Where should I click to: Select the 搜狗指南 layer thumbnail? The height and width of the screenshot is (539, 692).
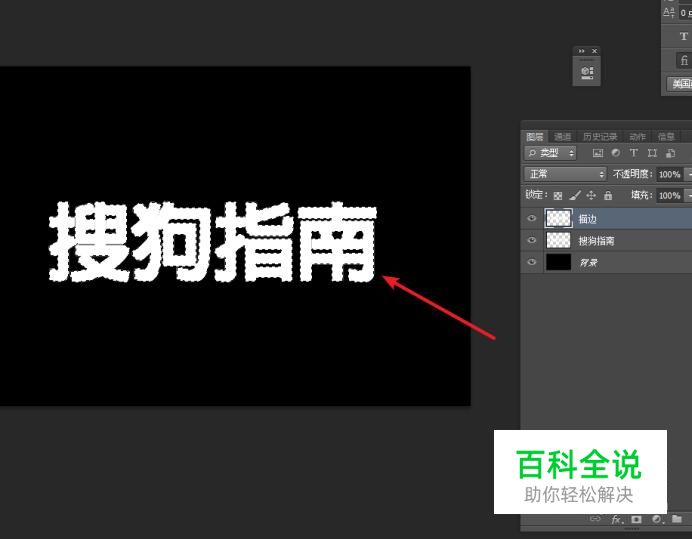(558, 240)
